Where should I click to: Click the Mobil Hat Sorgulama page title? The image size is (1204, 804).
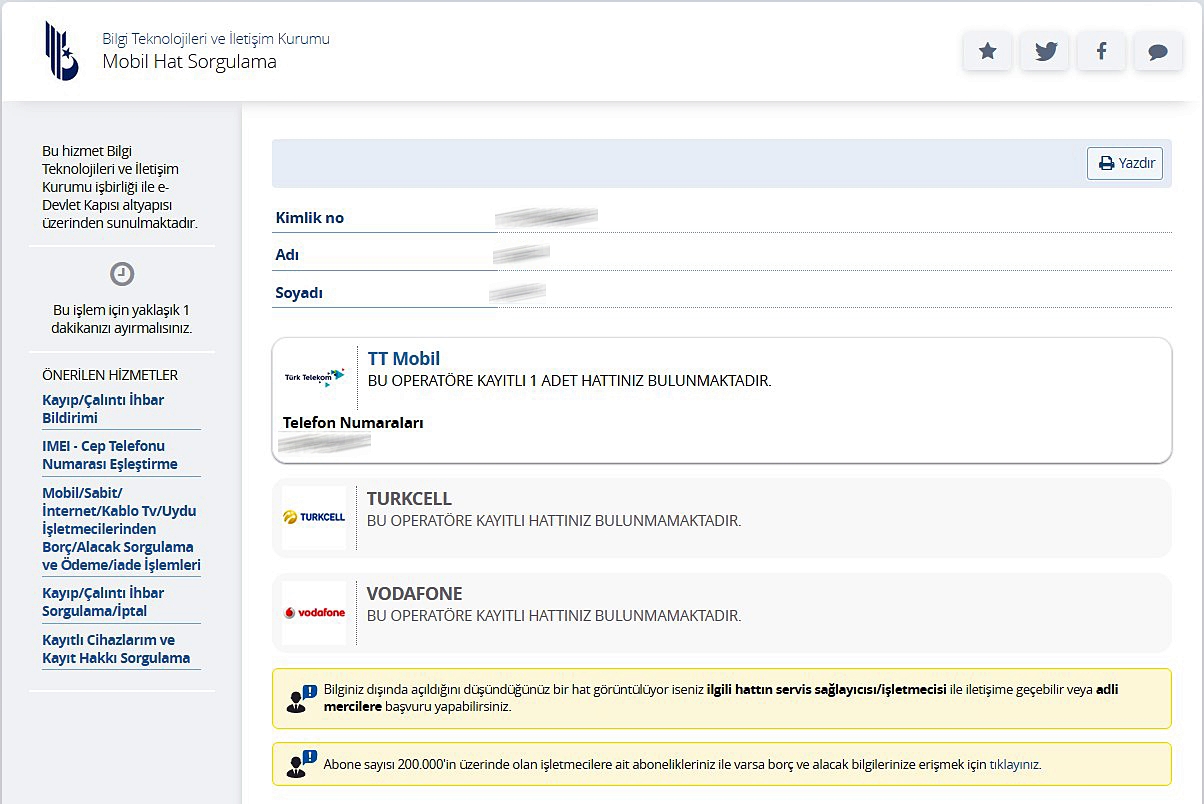pos(189,62)
